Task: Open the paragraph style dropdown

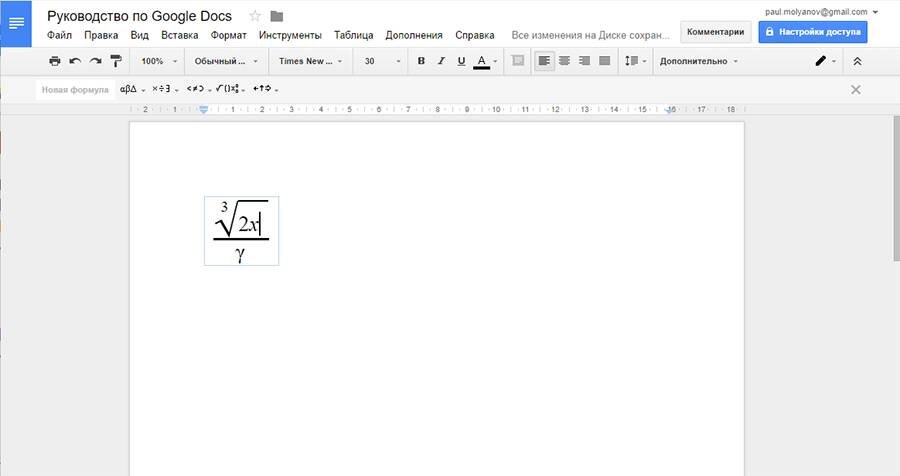Action: coord(226,61)
